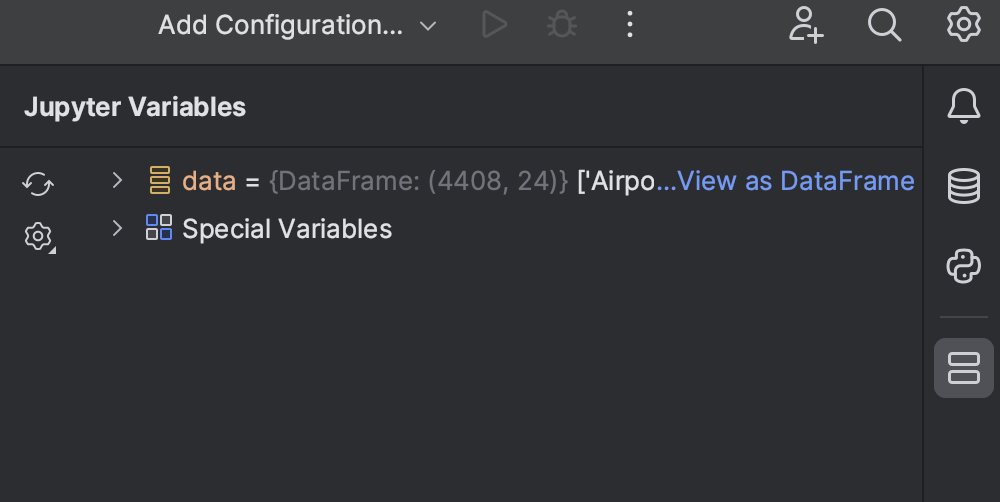Expand the Special Variables node
The height and width of the screenshot is (502, 1000).
117,228
